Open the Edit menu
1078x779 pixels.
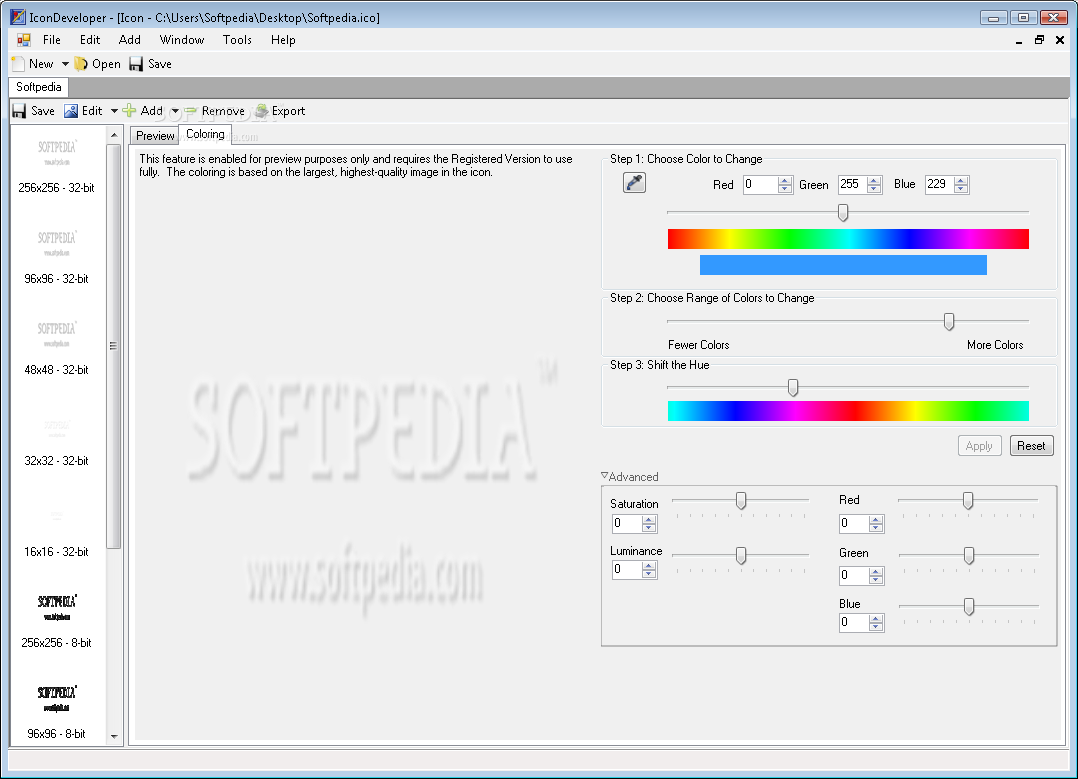(90, 40)
